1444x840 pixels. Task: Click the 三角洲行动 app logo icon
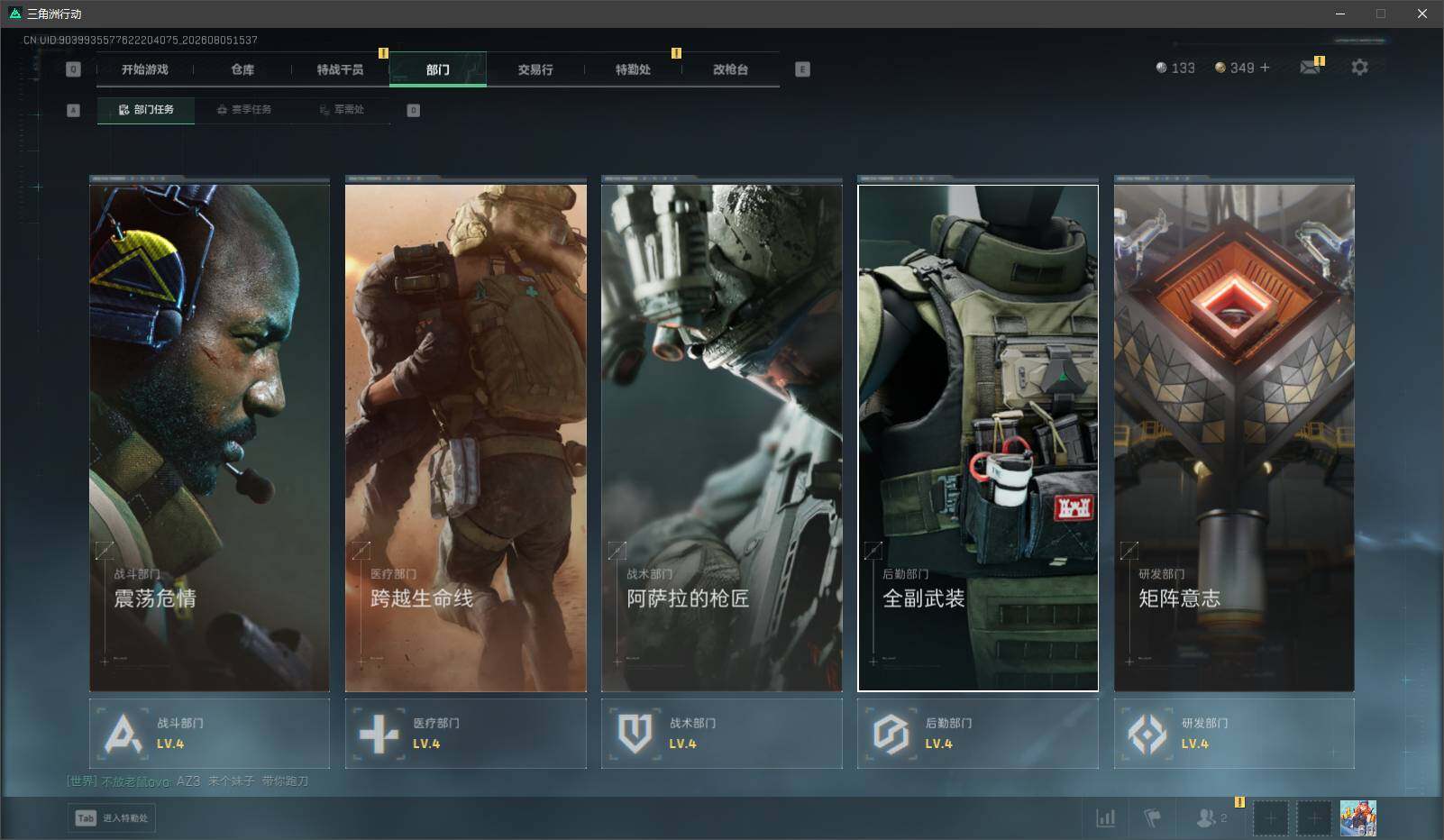[x=14, y=14]
